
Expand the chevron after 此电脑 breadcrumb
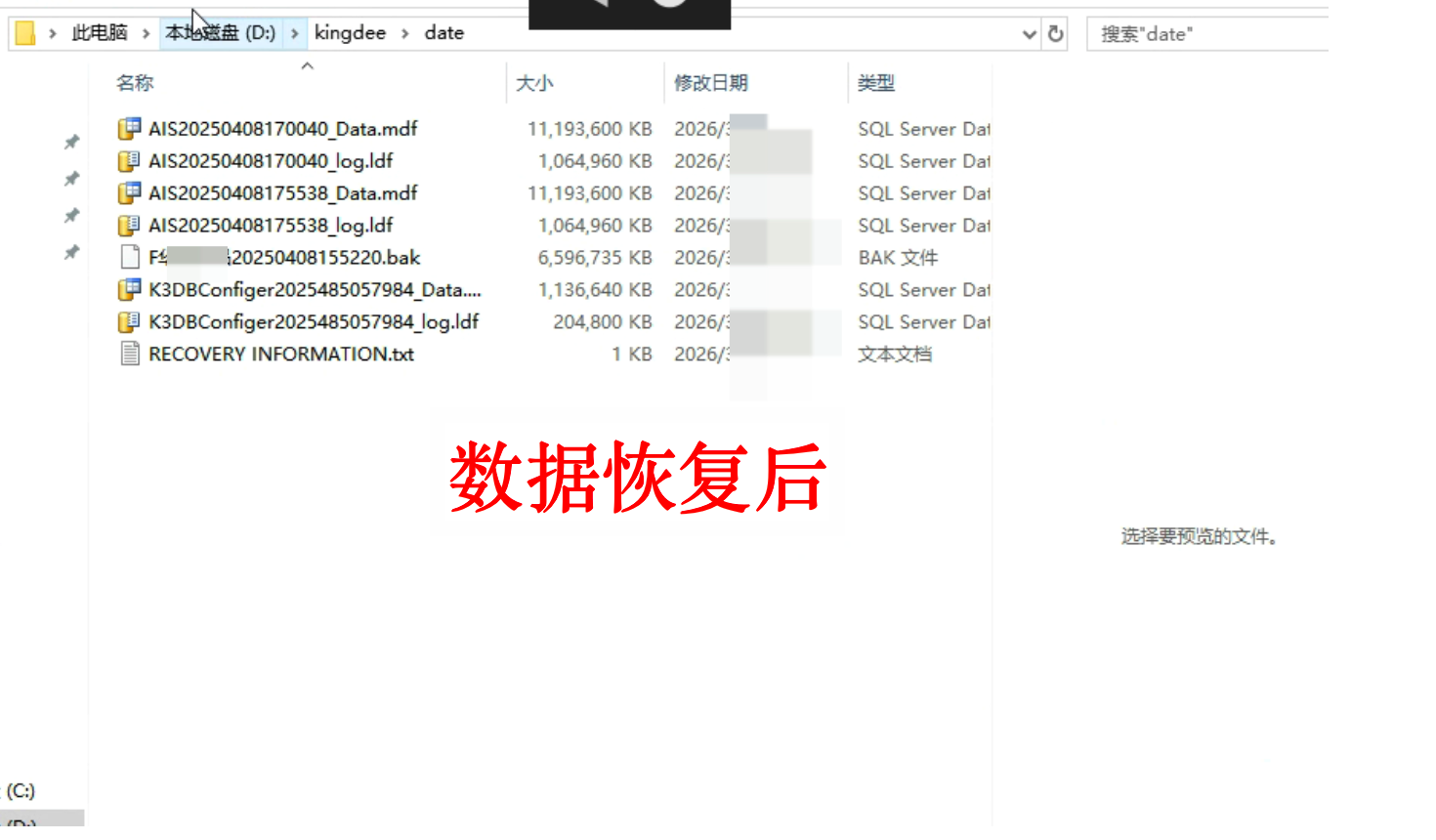tap(146, 33)
